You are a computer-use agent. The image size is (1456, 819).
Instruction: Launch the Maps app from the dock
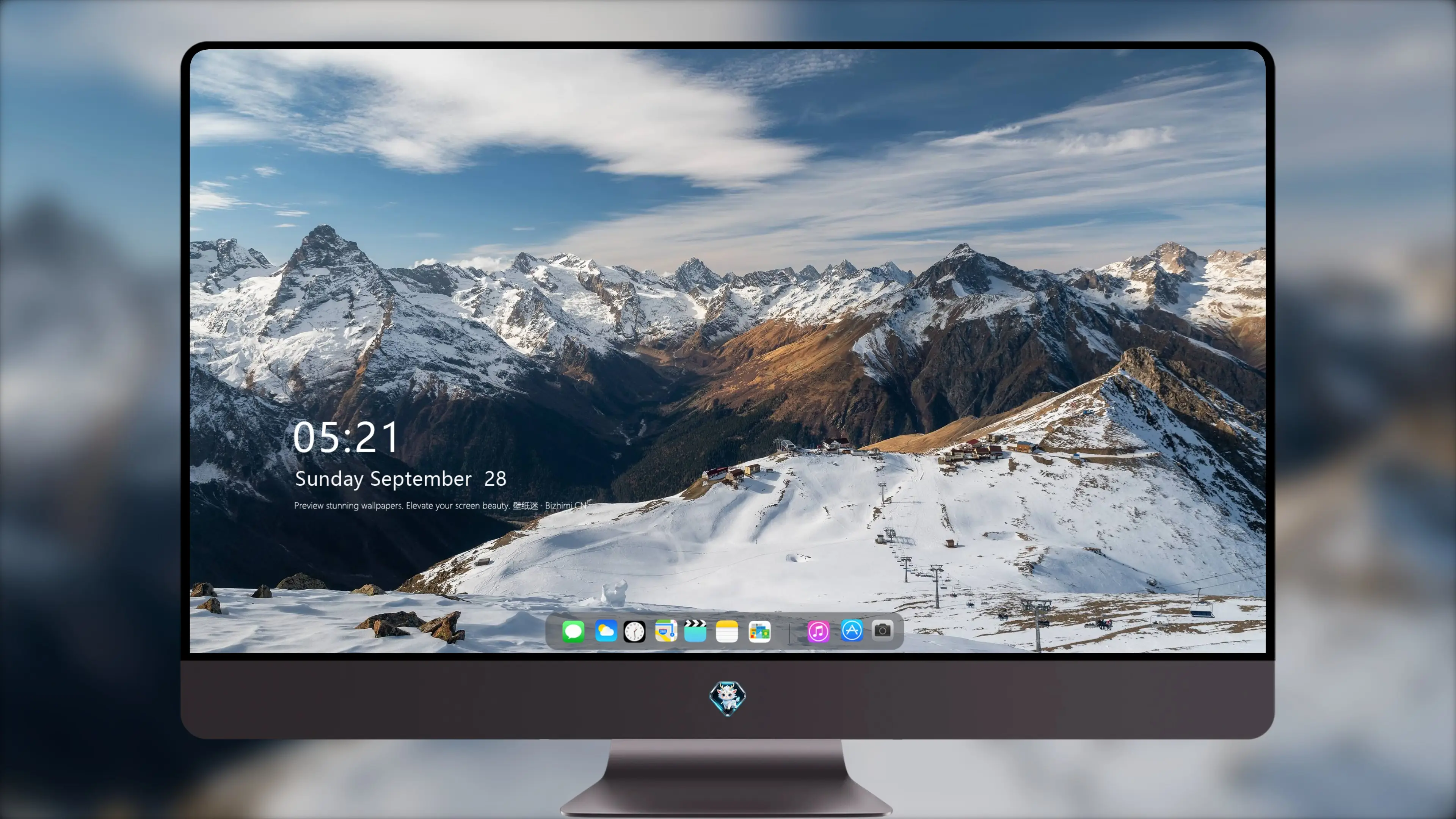pyautogui.click(x=666, y=631)
